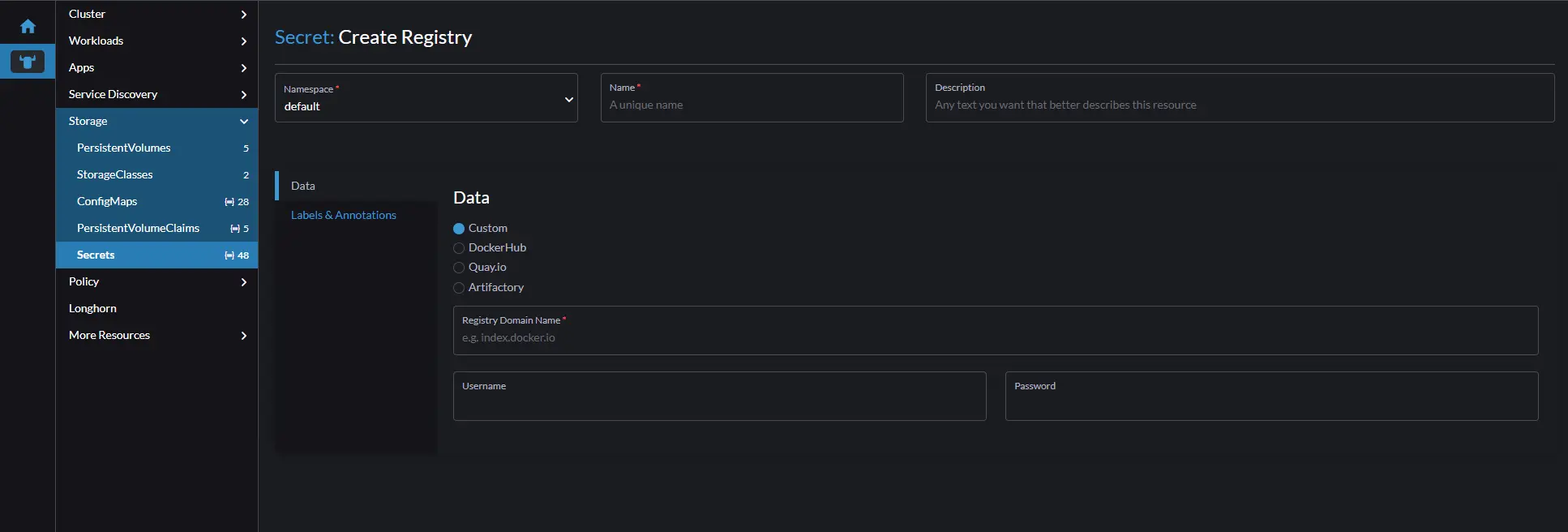Select the Custom registry radio button
The width and height of the screenshot is (1568, 532).
[459, 229]
